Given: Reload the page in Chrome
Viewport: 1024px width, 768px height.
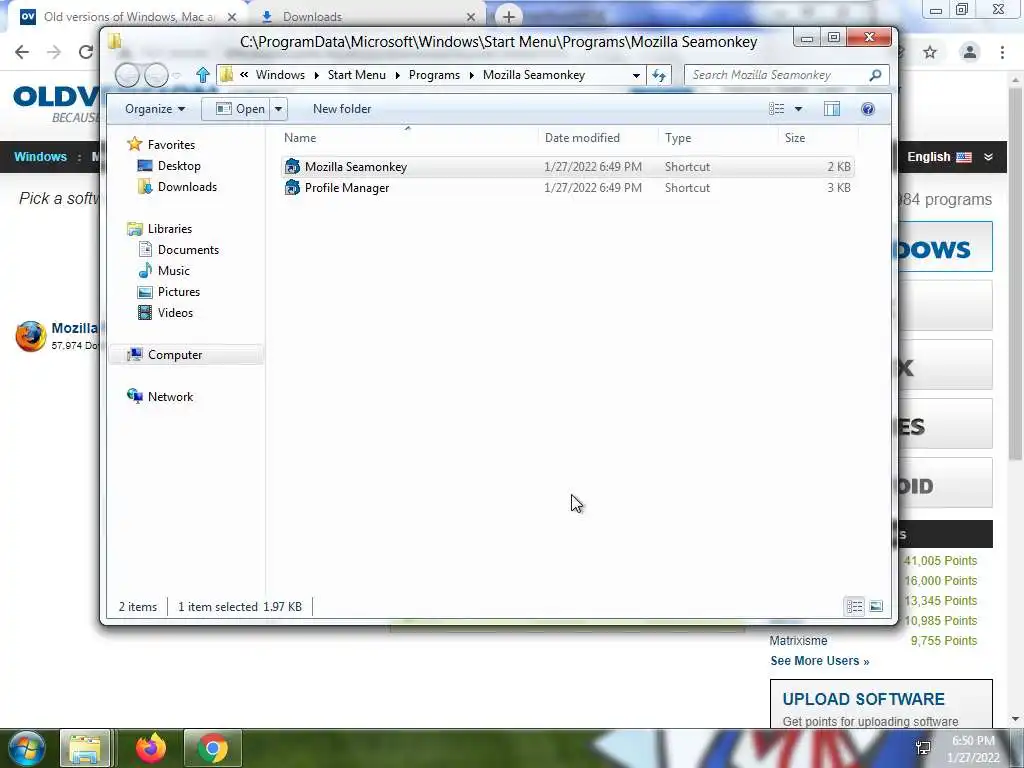Looking at the screenshot, I should tap(86, 52).
